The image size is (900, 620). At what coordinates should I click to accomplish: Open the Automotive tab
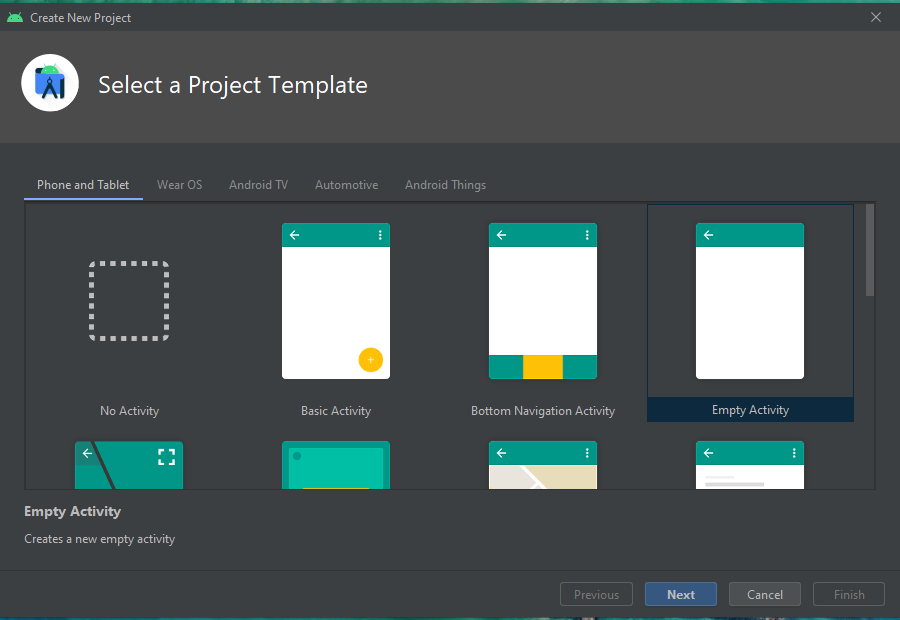point(347,185)
